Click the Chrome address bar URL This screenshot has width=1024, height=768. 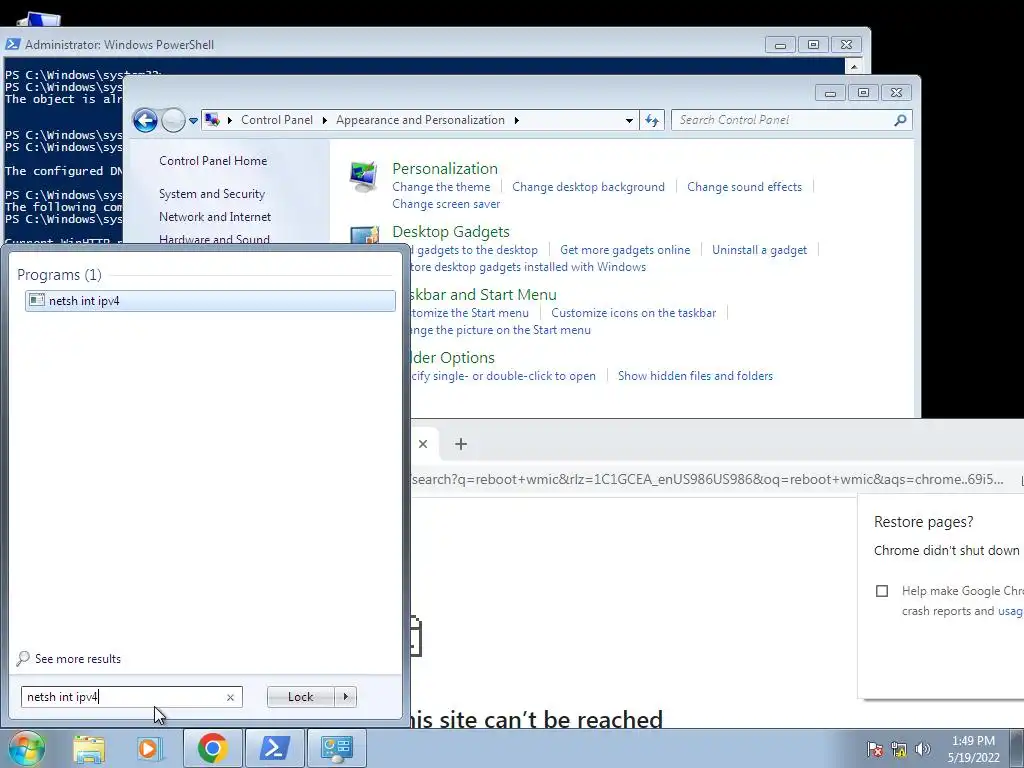pyautogui.click(x=707, y=479)
